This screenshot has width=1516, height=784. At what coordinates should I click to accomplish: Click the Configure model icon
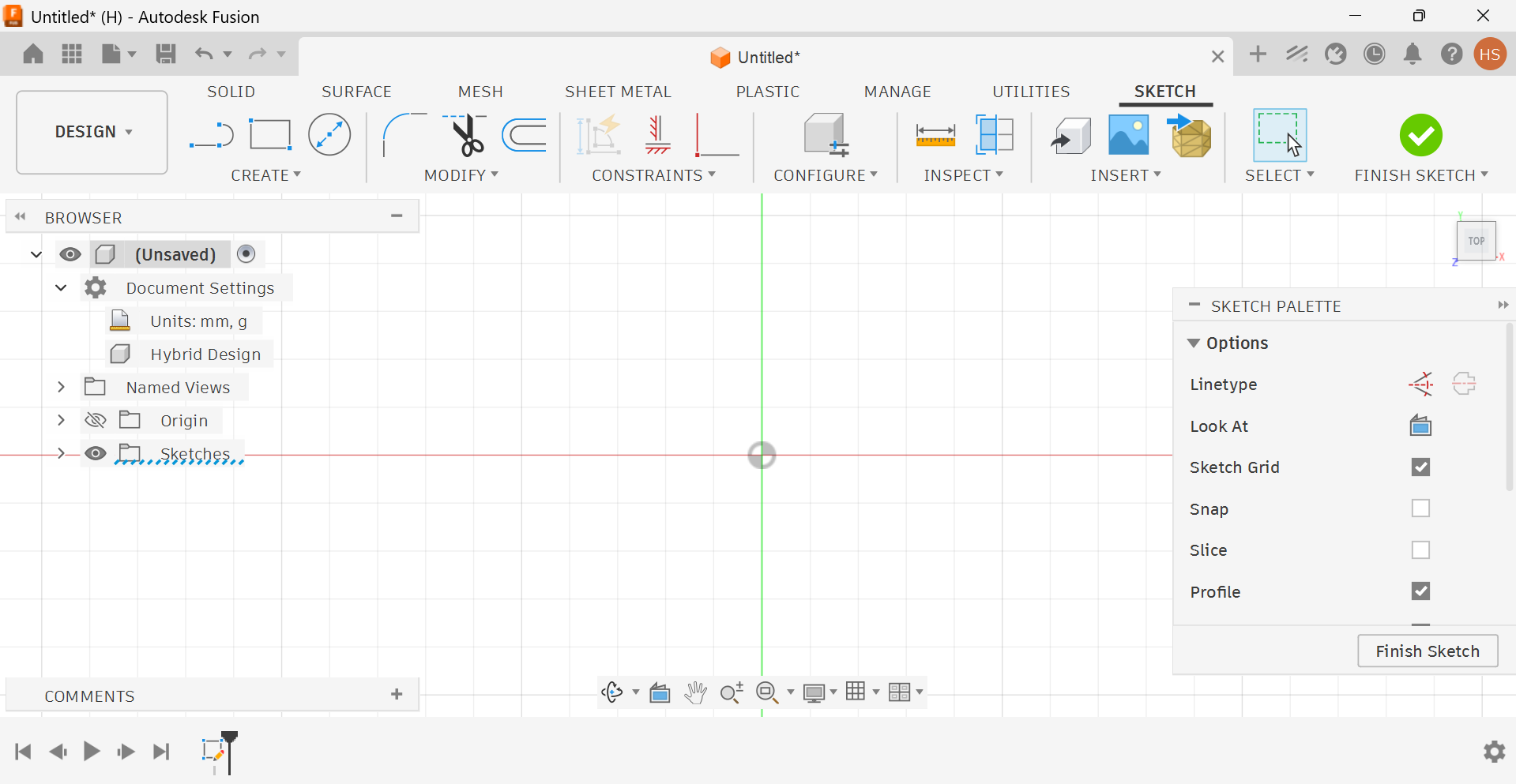pos(826,135)
